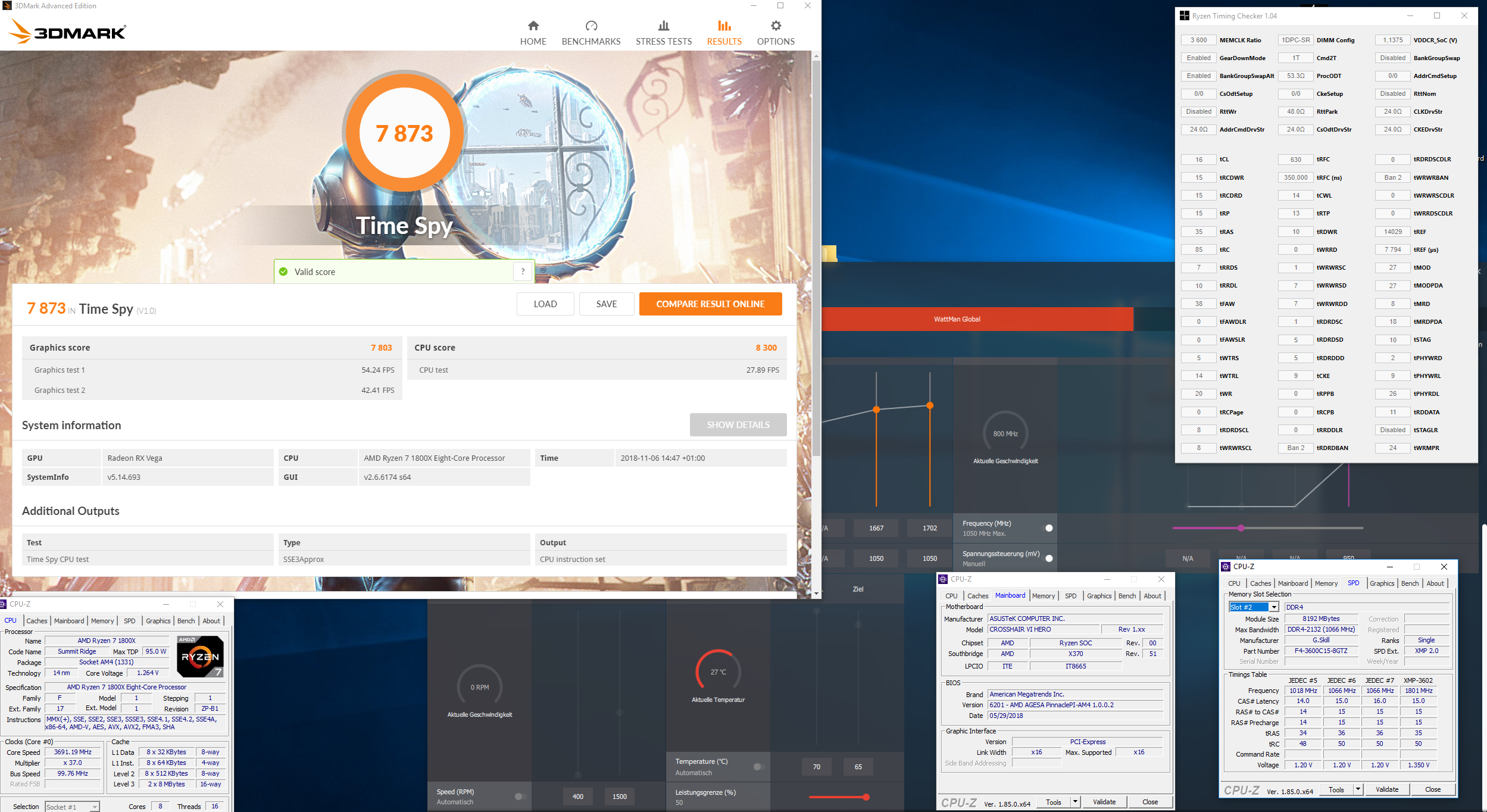Click the 3DMark results scrollbar

[816, 256]
